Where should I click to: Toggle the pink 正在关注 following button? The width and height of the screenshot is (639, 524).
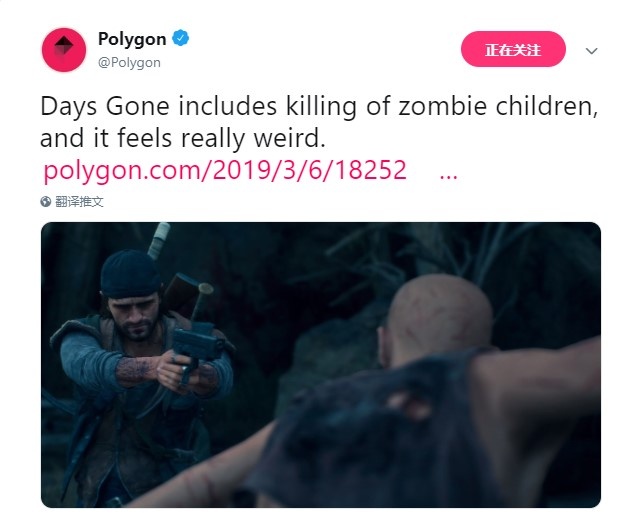point(513,49)
